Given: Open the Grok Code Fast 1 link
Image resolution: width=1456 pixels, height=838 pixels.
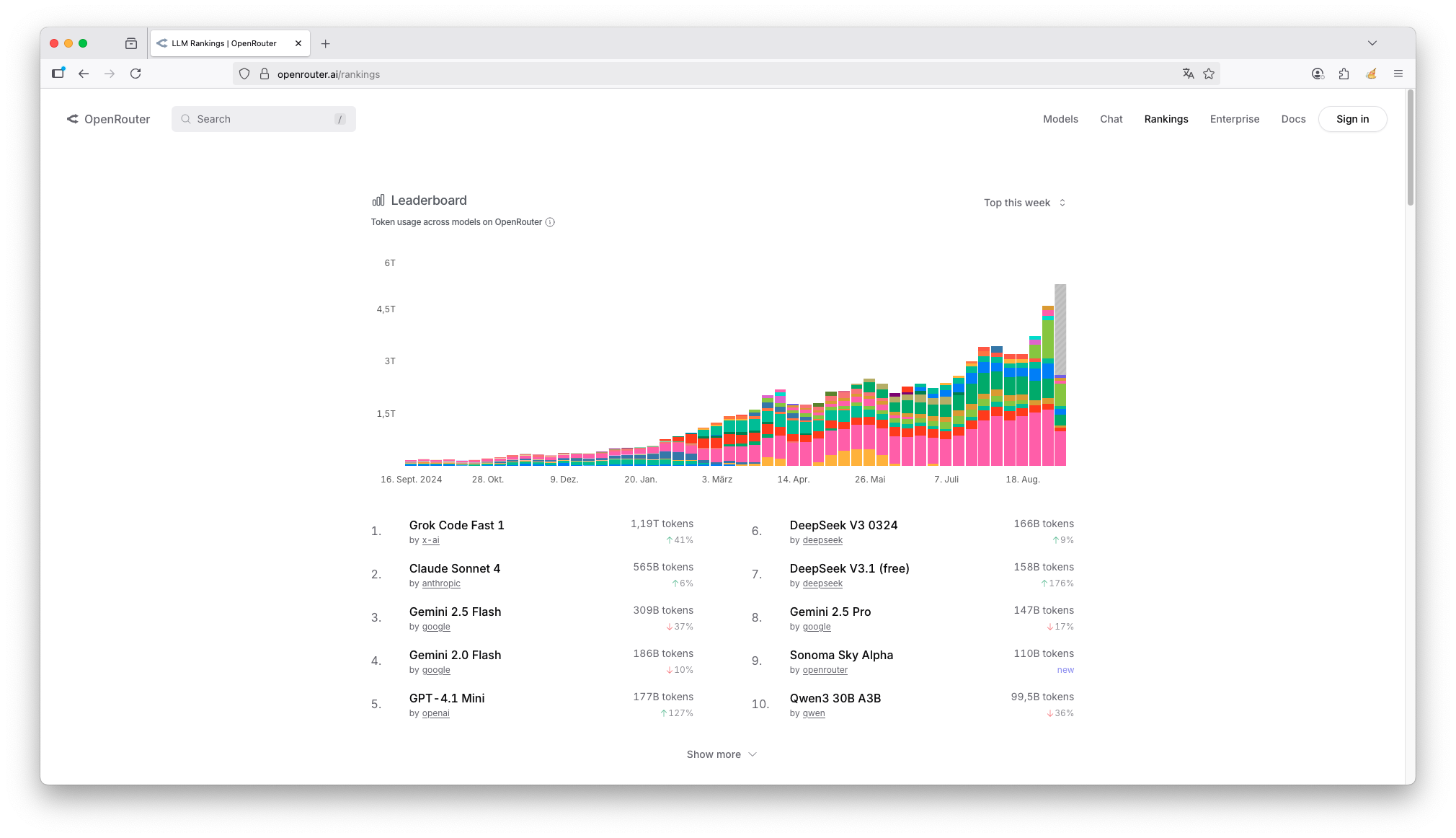Looking at the screenshot, I should pos(456,525).
